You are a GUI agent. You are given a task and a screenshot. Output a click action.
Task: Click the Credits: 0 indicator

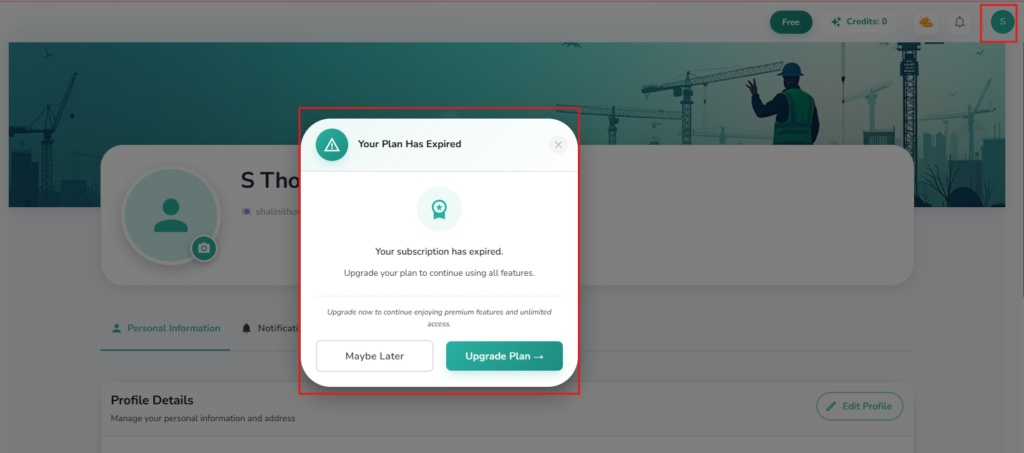858,22
